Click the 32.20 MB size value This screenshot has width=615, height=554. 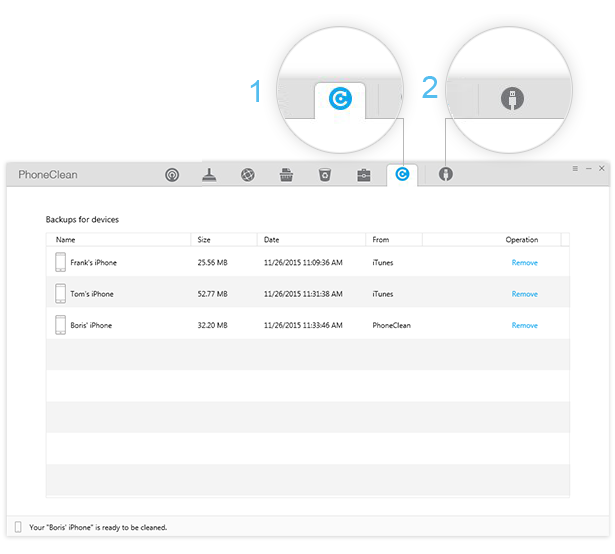tap(213, 325)
